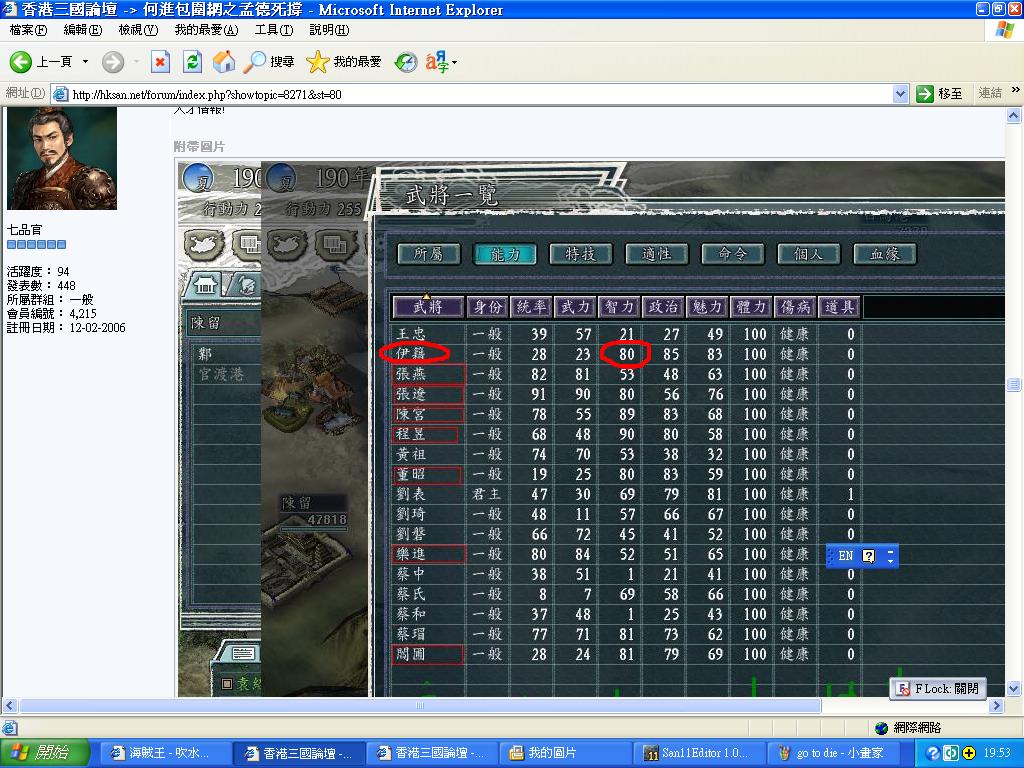
Task: Click the forward navigation arrow
Action: click(x=112, y=62)
